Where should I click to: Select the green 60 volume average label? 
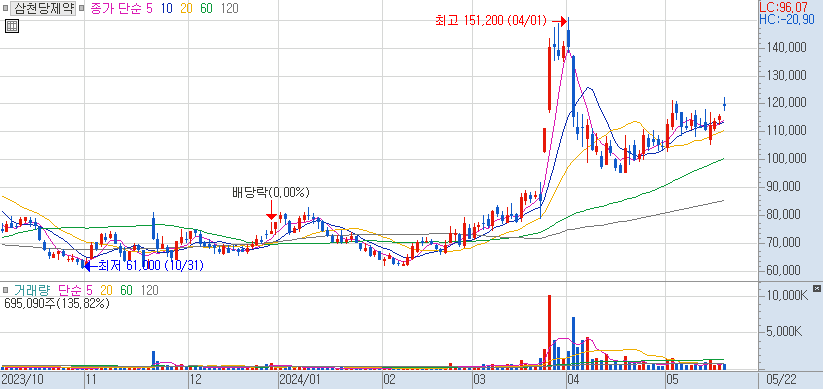pyautogui.click(x=126, y=290)
